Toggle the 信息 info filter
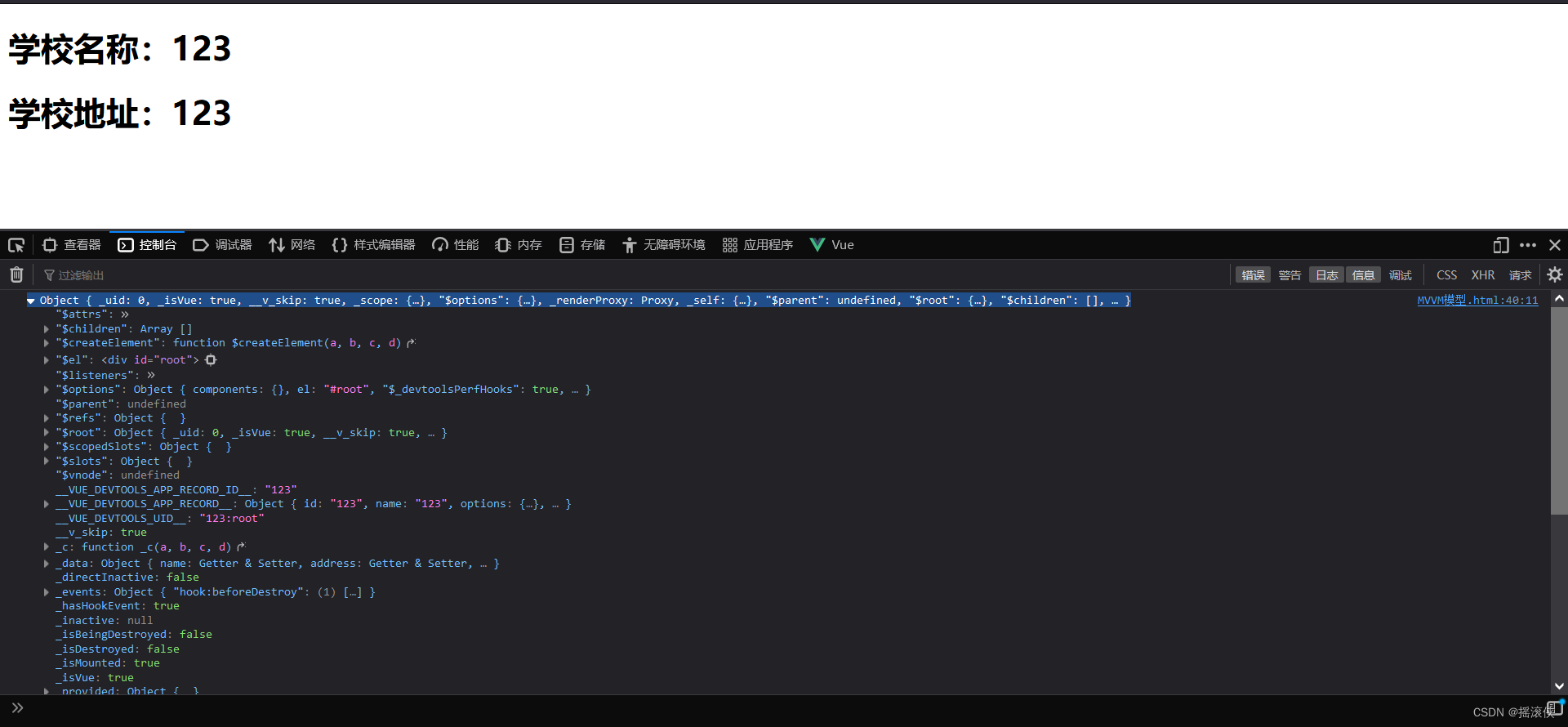The width and height of the screenshot is (1568, 727). [1363, 275]
